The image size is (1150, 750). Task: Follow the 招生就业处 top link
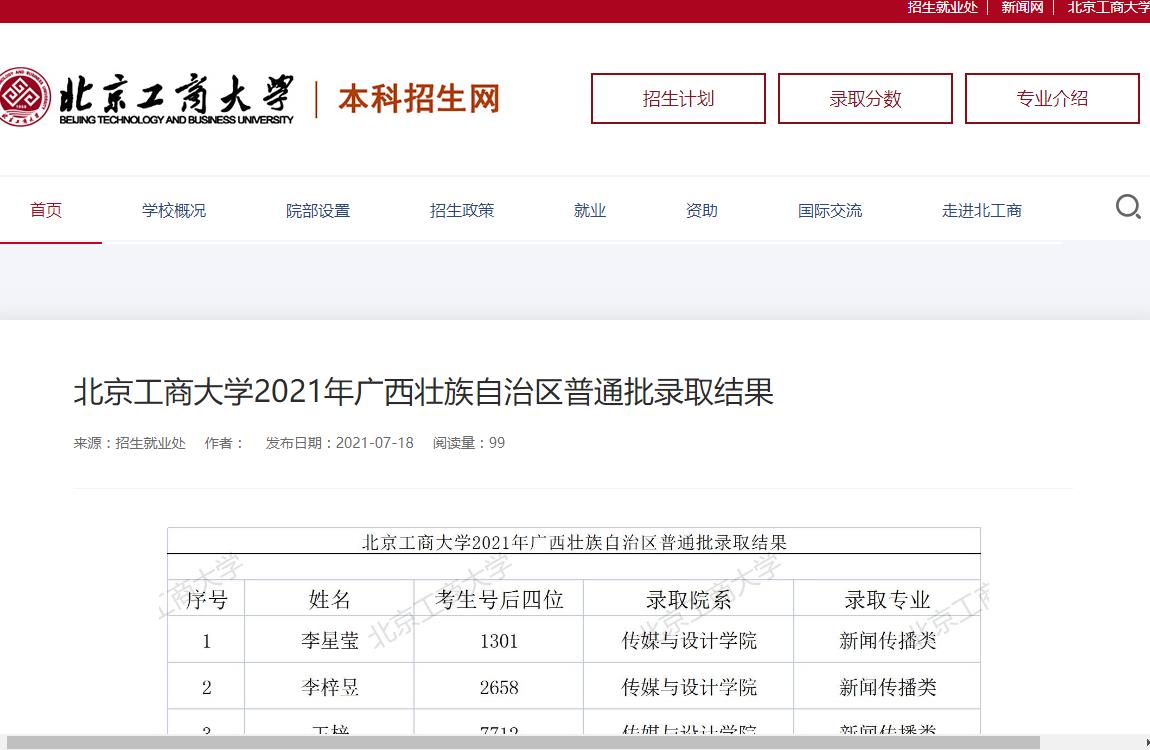[x=942, y=7]
